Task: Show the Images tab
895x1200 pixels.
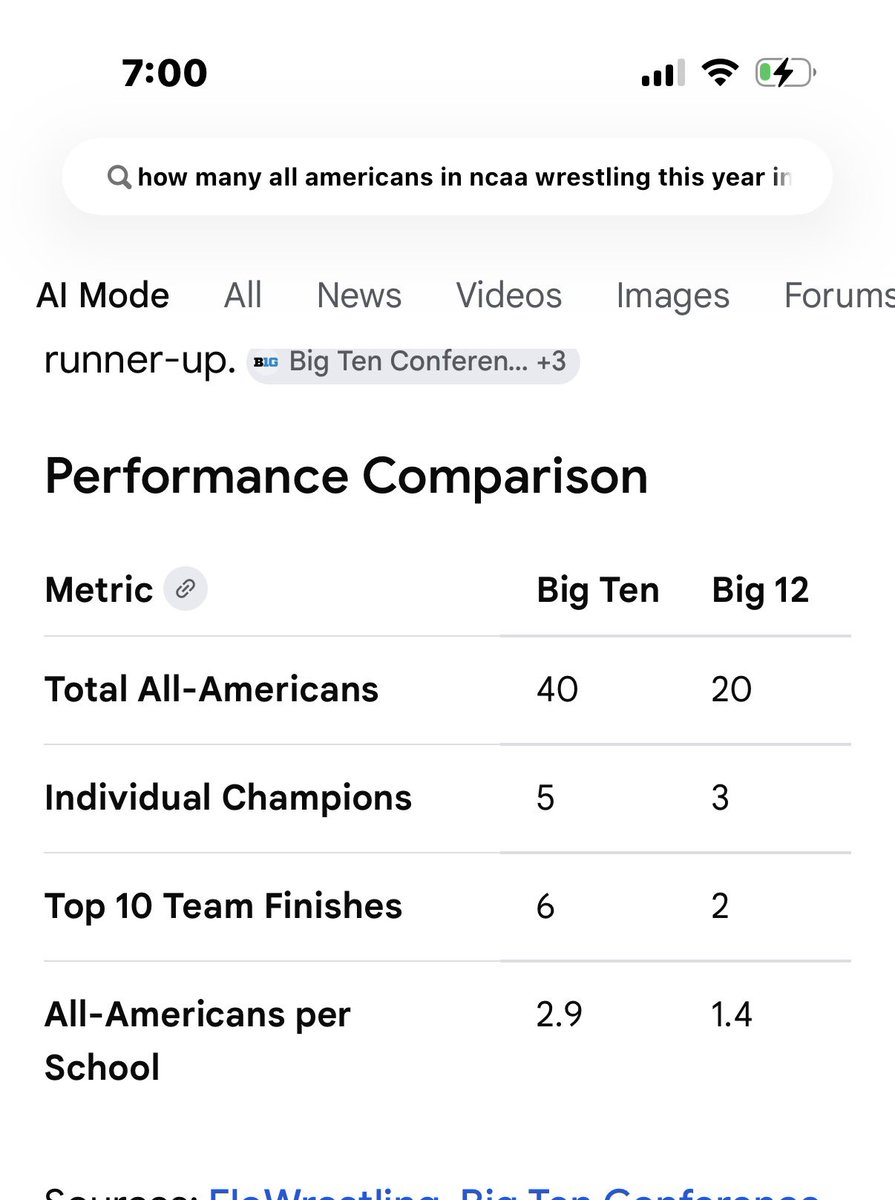Action: point(672,296)
